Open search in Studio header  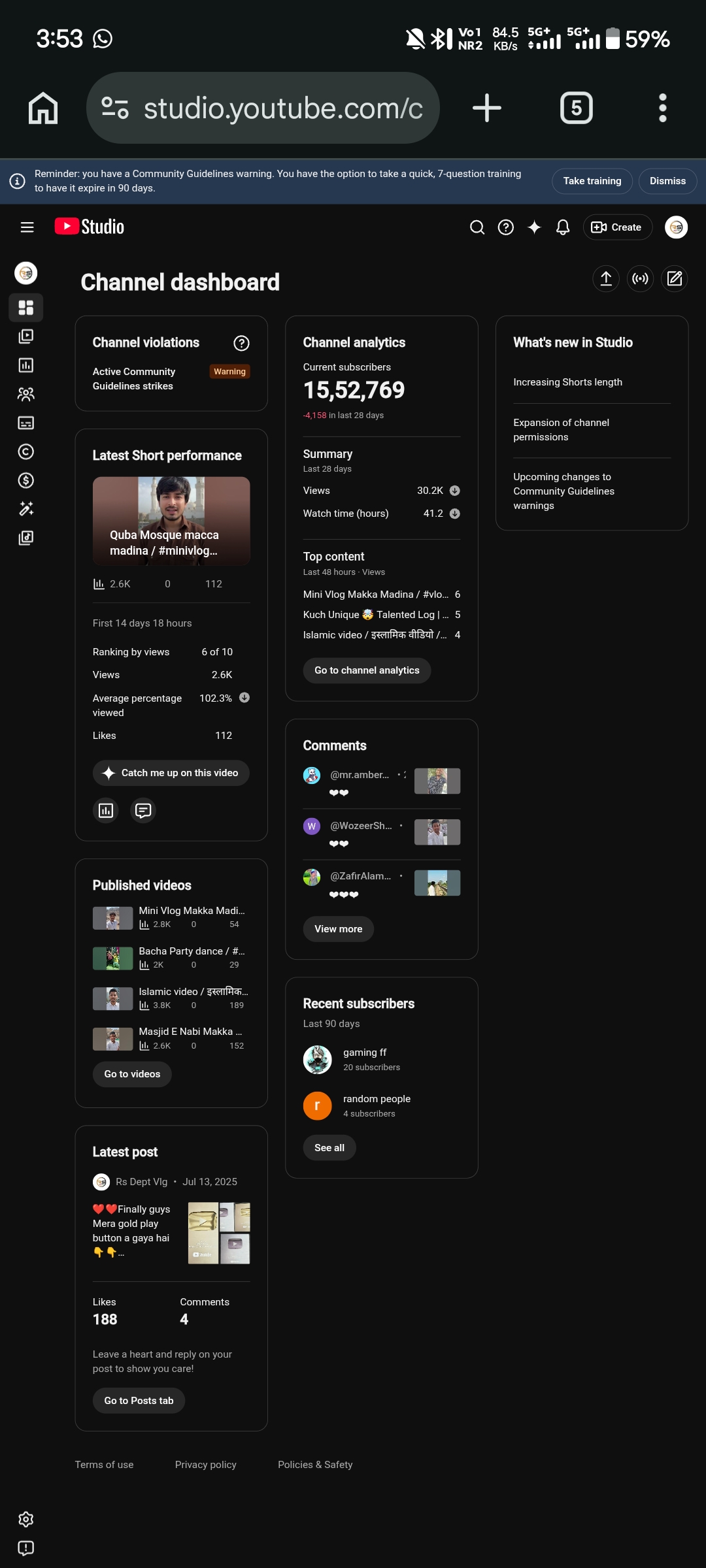(477, 227)
